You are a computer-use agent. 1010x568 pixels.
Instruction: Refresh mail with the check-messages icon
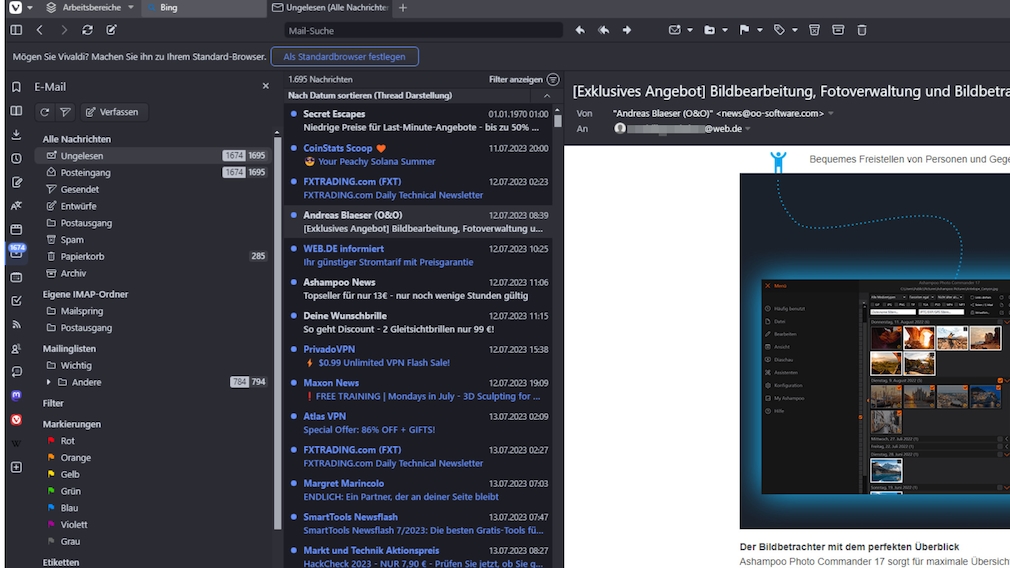pos(45,112)
